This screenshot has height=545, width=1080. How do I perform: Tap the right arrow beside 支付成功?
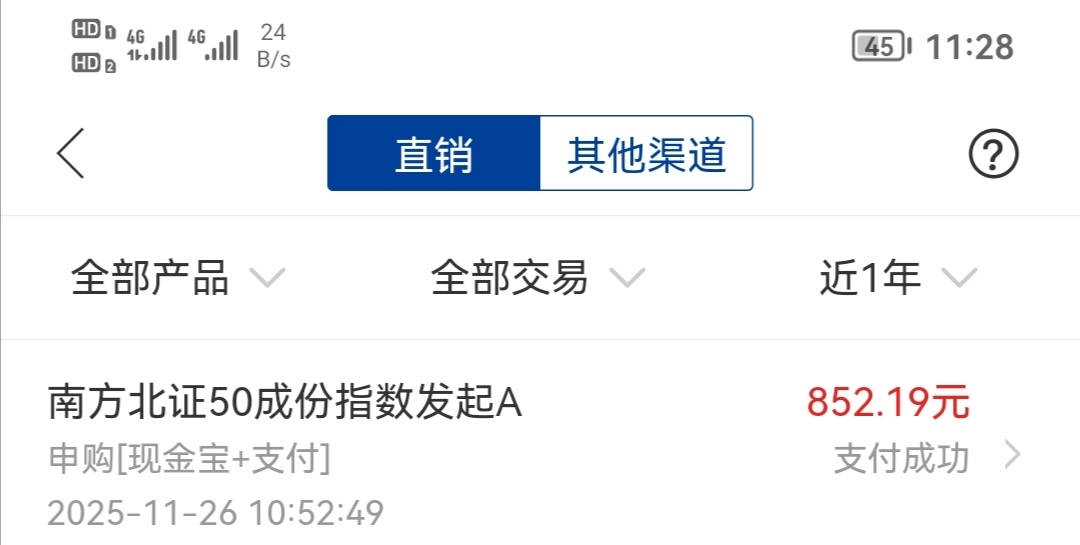[x=1012, y=455]
